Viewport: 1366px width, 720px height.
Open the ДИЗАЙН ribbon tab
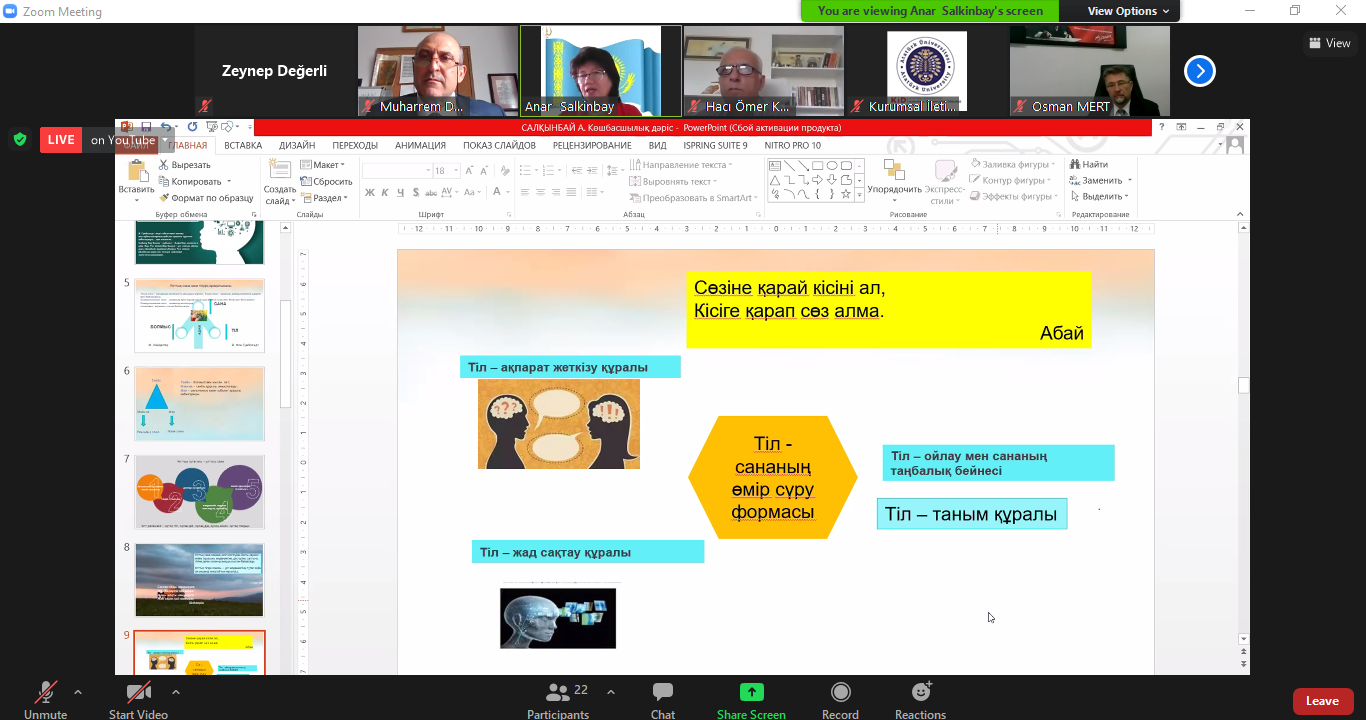click(x=297, y=145)
